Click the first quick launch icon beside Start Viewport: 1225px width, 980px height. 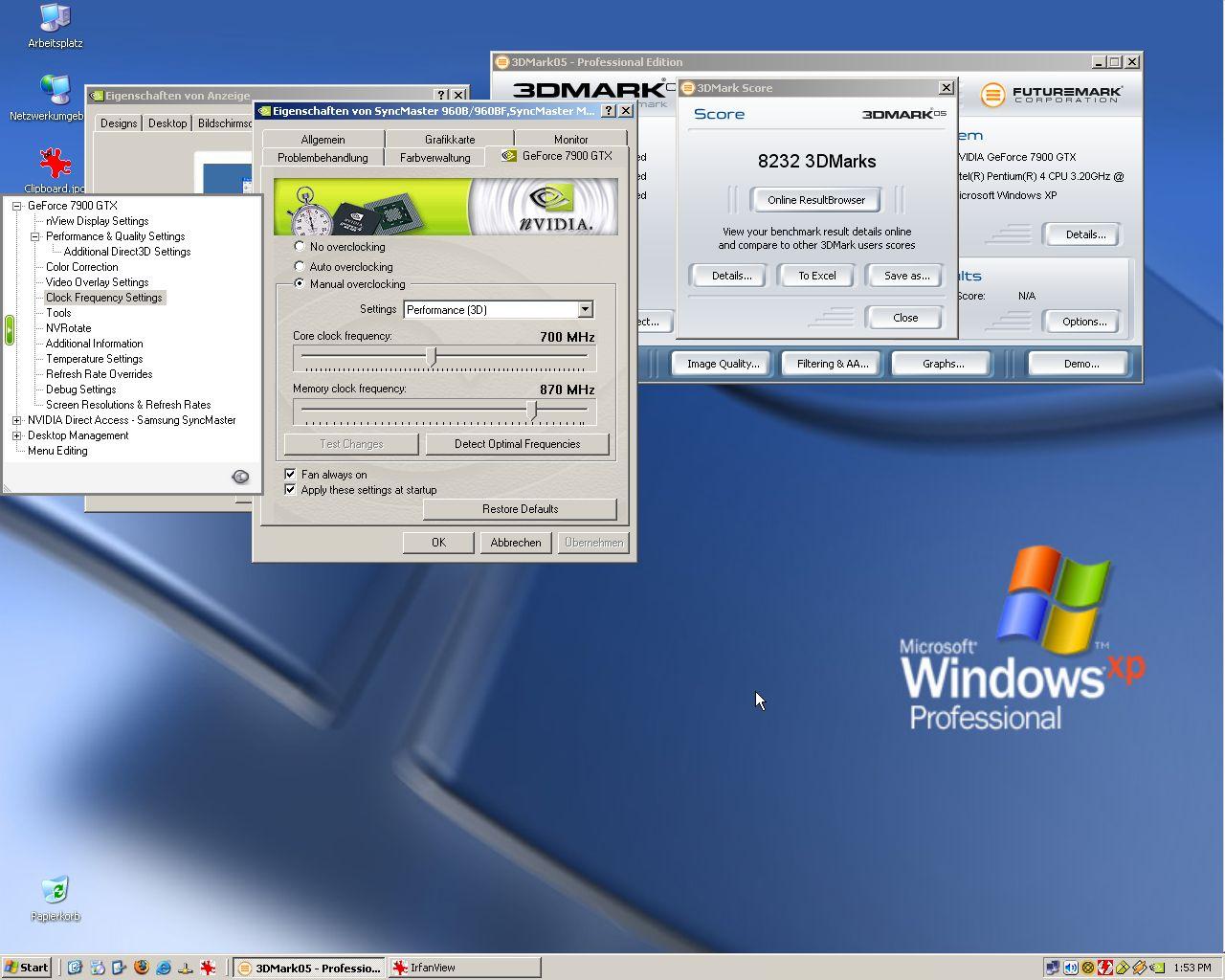pyautogui.click(x=75, y=968)
